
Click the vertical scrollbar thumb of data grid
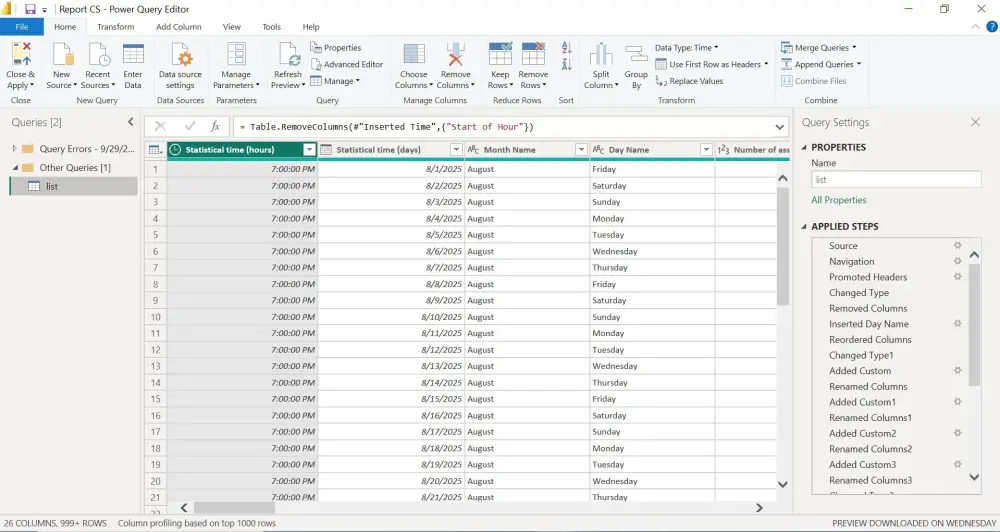[783, 246]
